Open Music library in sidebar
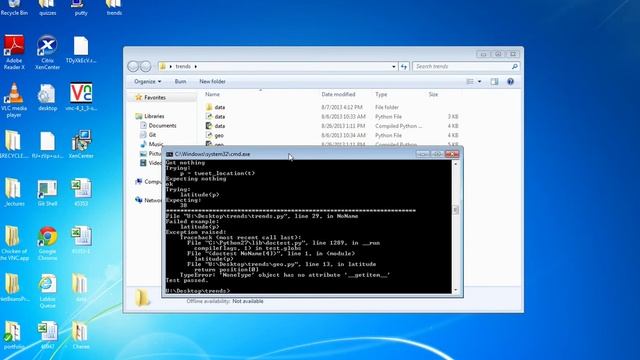Screen dimensions: 640x360 (156, 144)
